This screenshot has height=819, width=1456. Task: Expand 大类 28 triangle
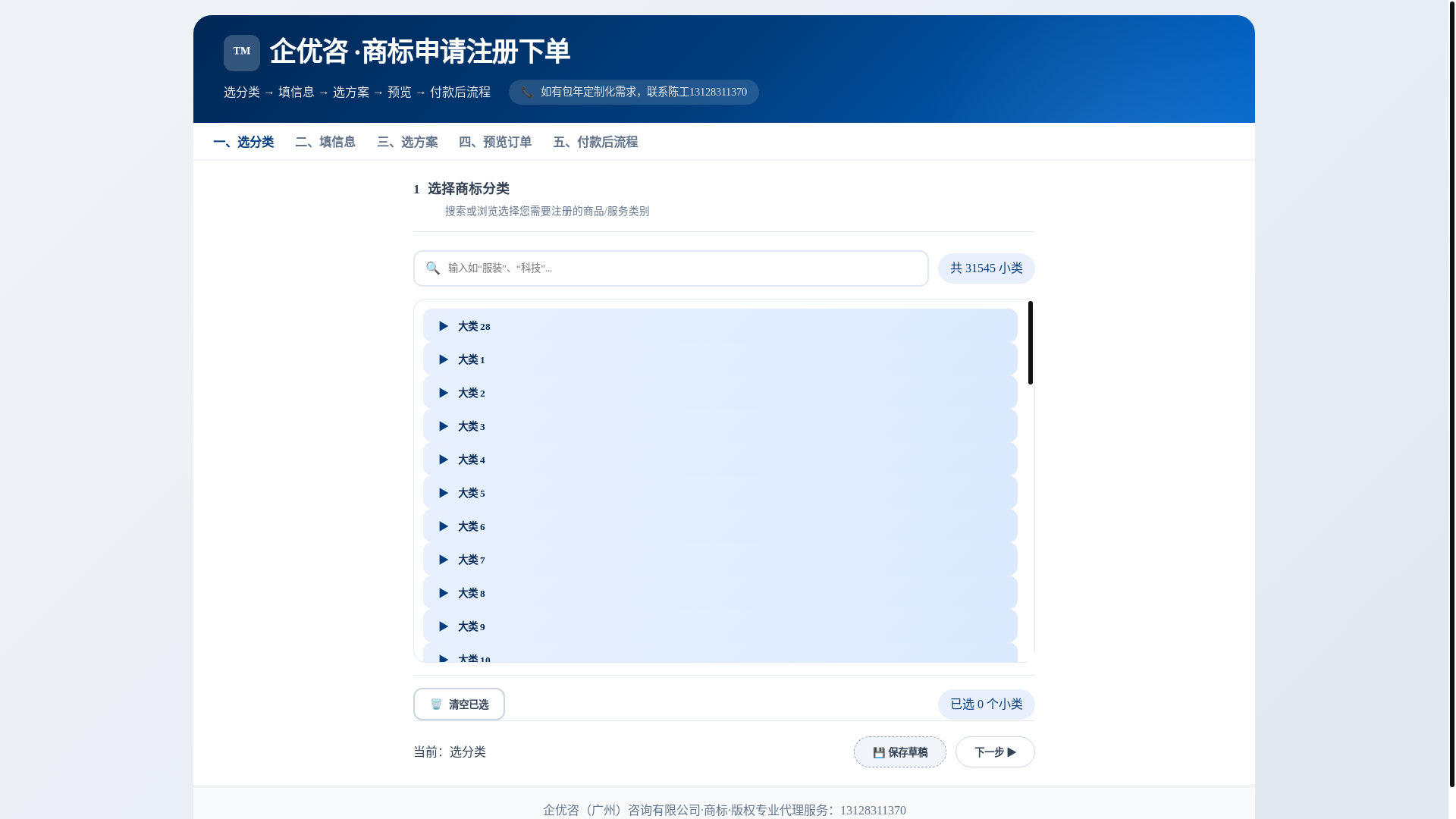click(x=444, y=326)
